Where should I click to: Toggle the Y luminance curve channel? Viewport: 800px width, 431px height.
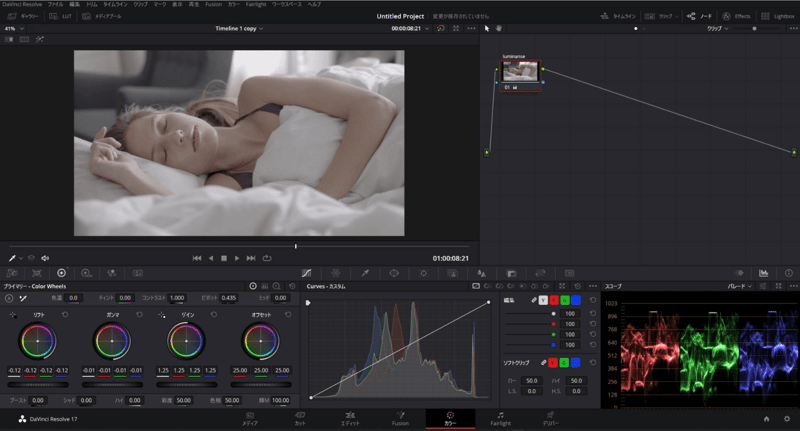[x=543, y=300]
